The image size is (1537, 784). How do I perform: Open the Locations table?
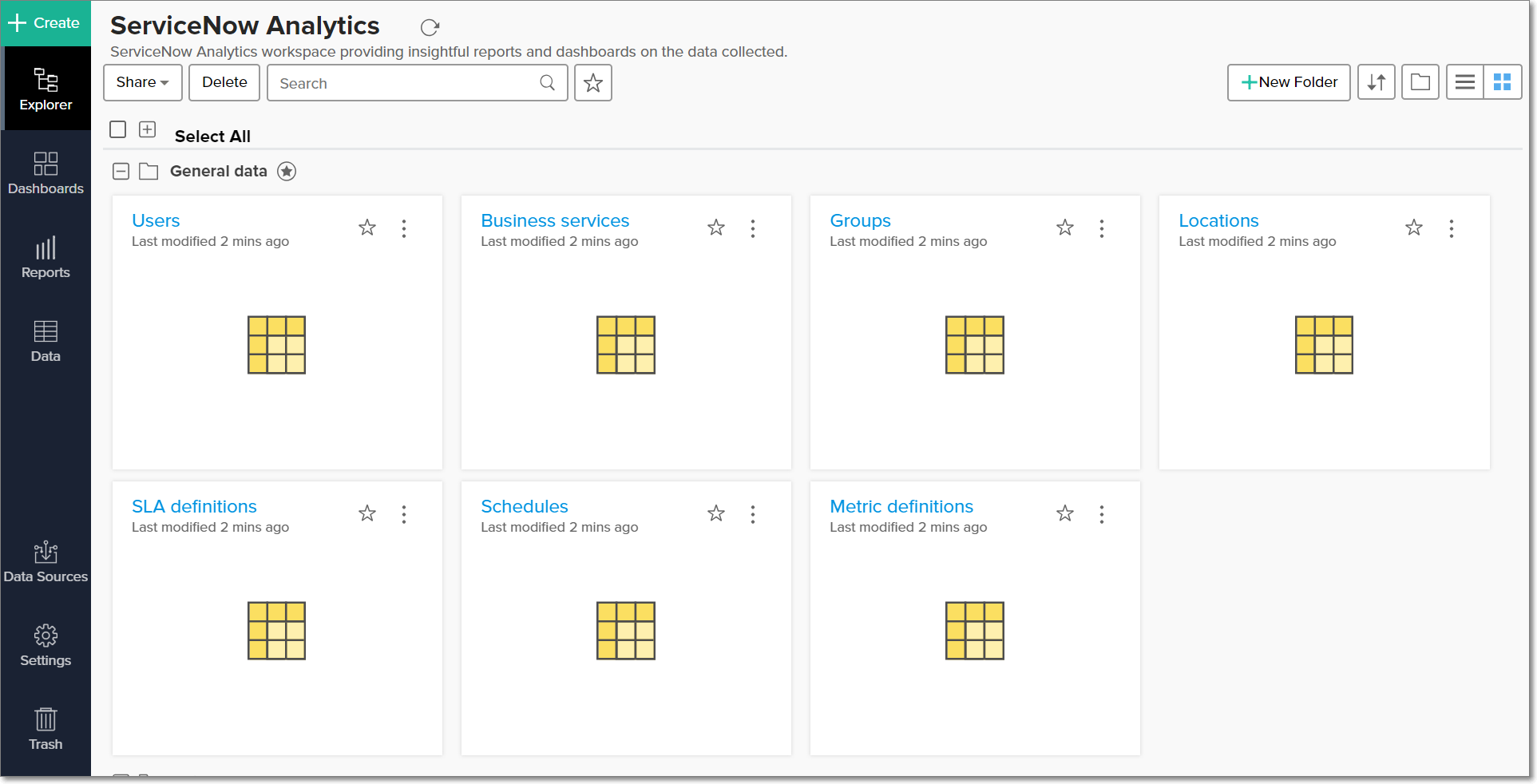pos(1218,221)
